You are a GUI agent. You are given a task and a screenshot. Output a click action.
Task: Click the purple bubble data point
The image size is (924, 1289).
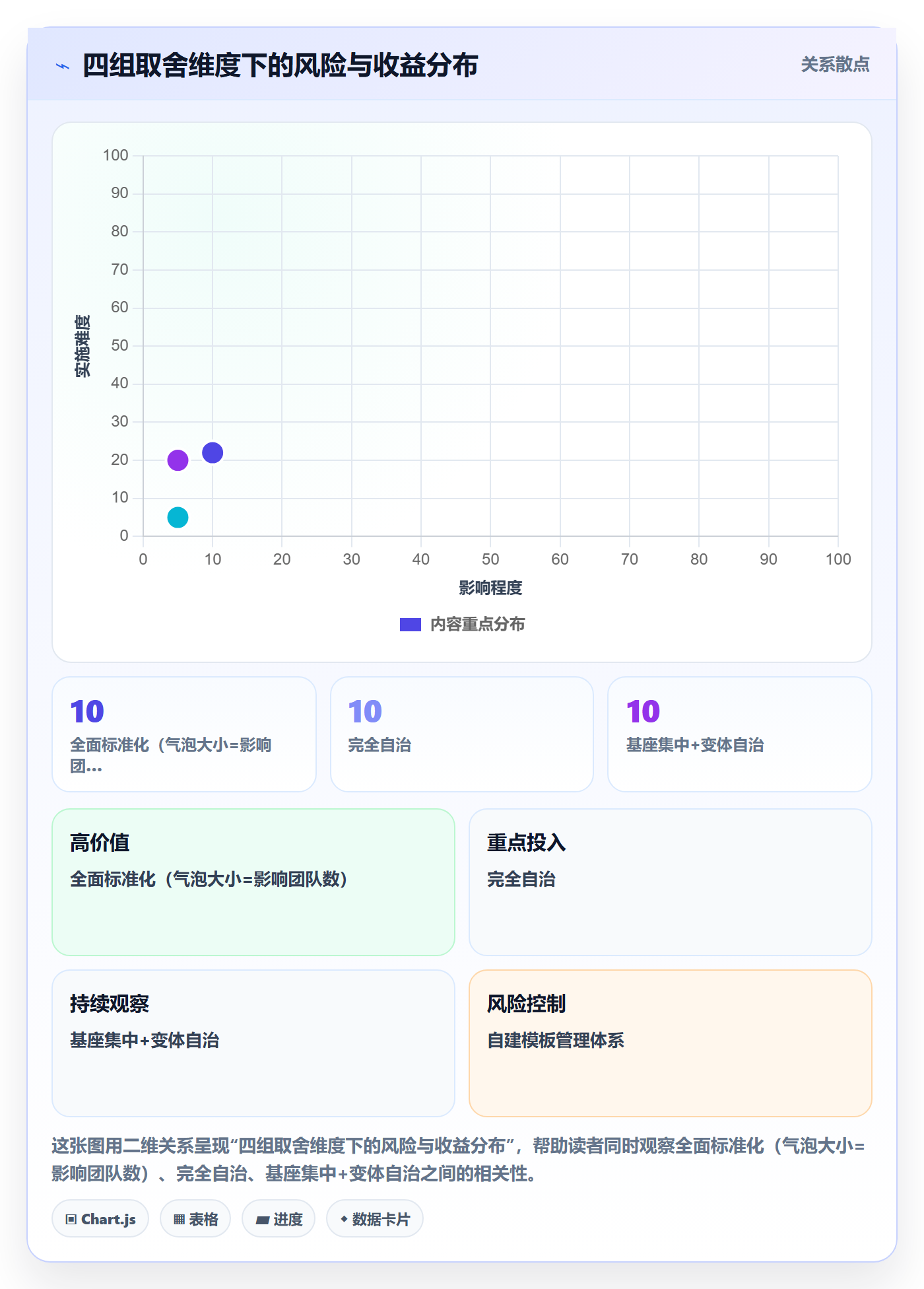point(178,460)
